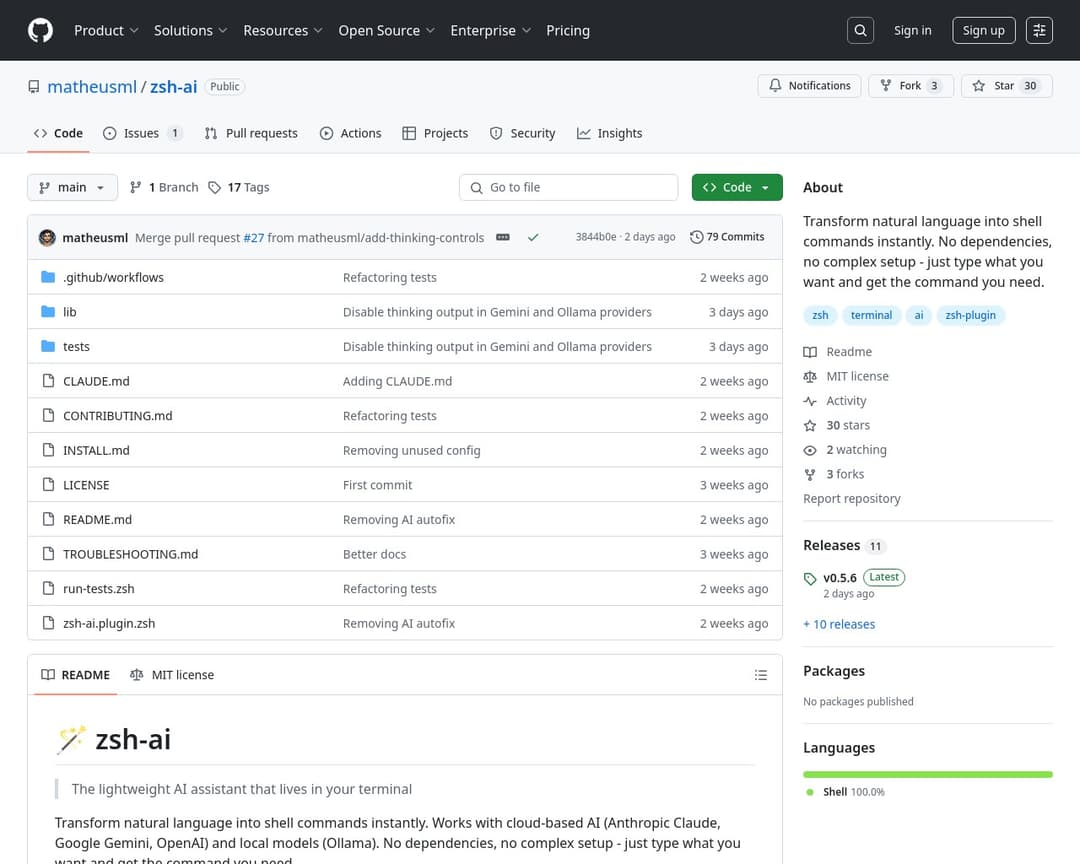Click the fork icon next to 3 forks
1080x864 pixels.
[x=810, y=475]
